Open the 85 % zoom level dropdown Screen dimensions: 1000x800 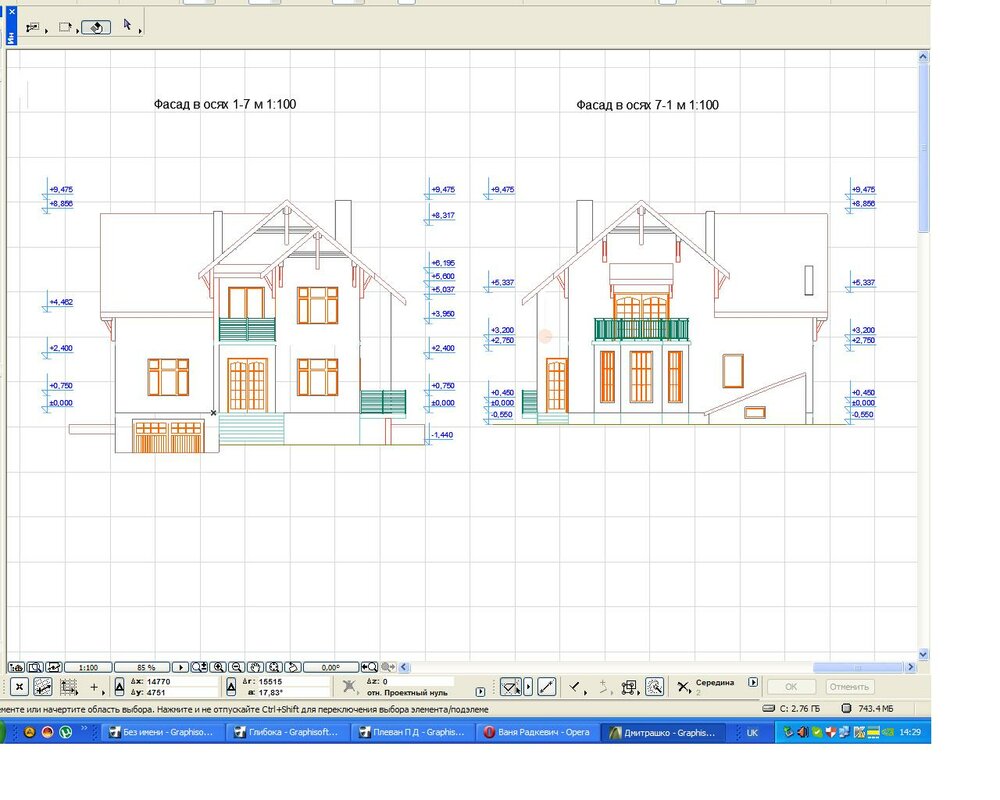coord(141,667)
